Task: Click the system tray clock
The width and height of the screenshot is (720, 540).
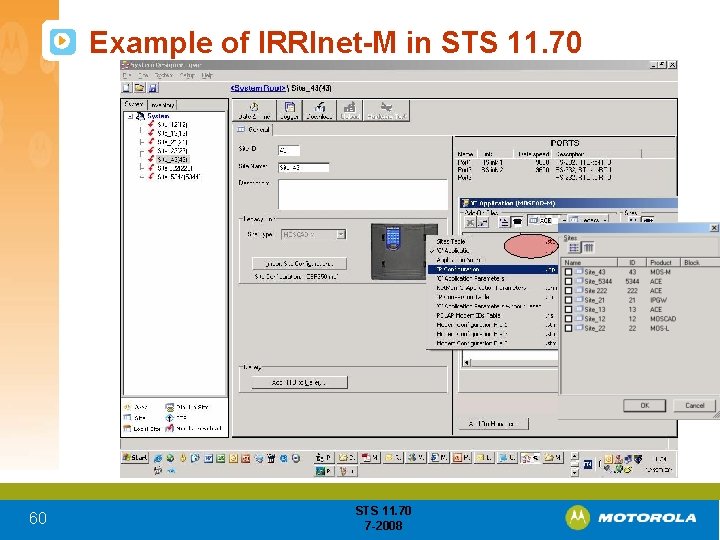Action: [660, 464]
